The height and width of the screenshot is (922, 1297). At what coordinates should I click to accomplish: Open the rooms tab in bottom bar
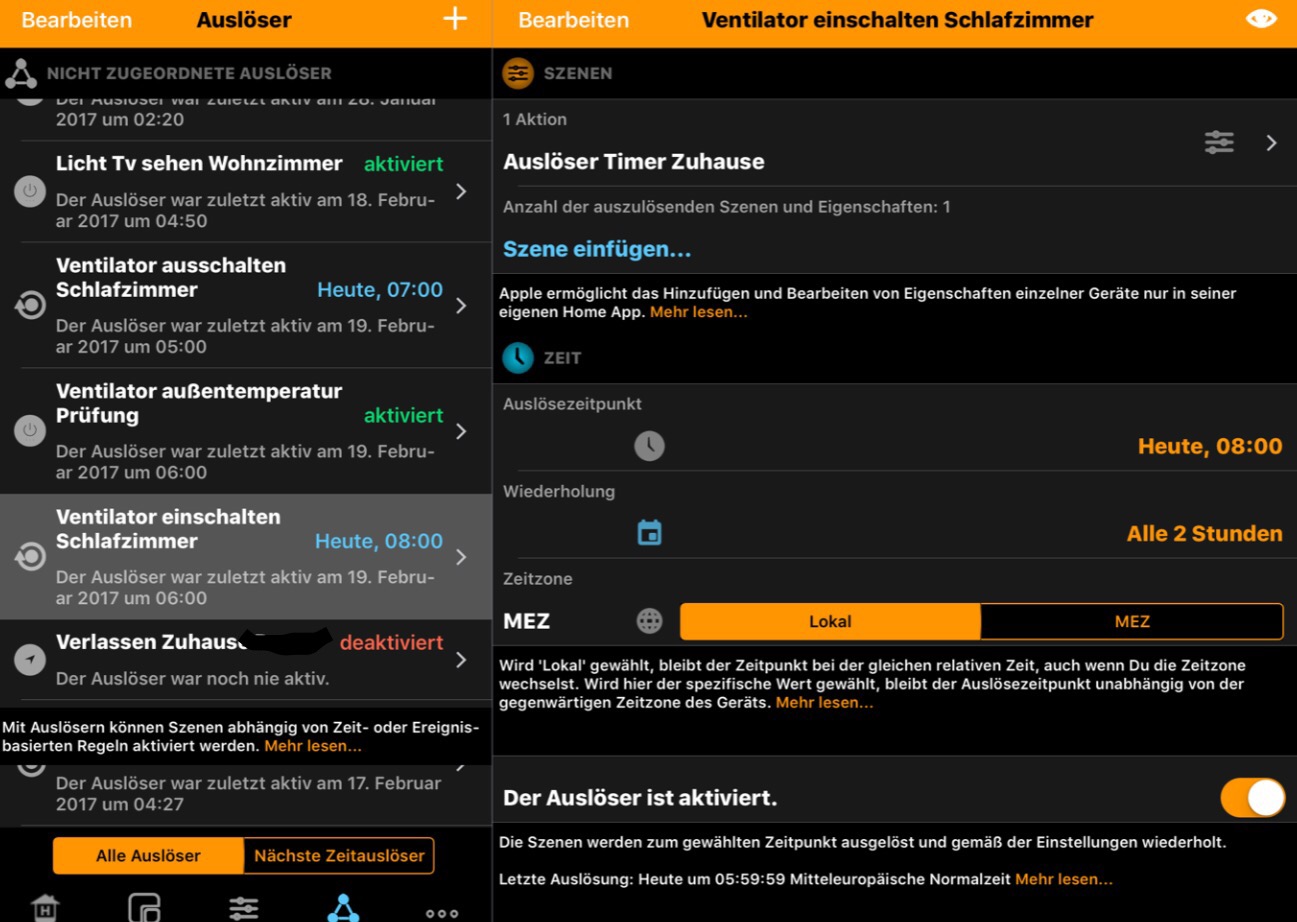[144, 907]
